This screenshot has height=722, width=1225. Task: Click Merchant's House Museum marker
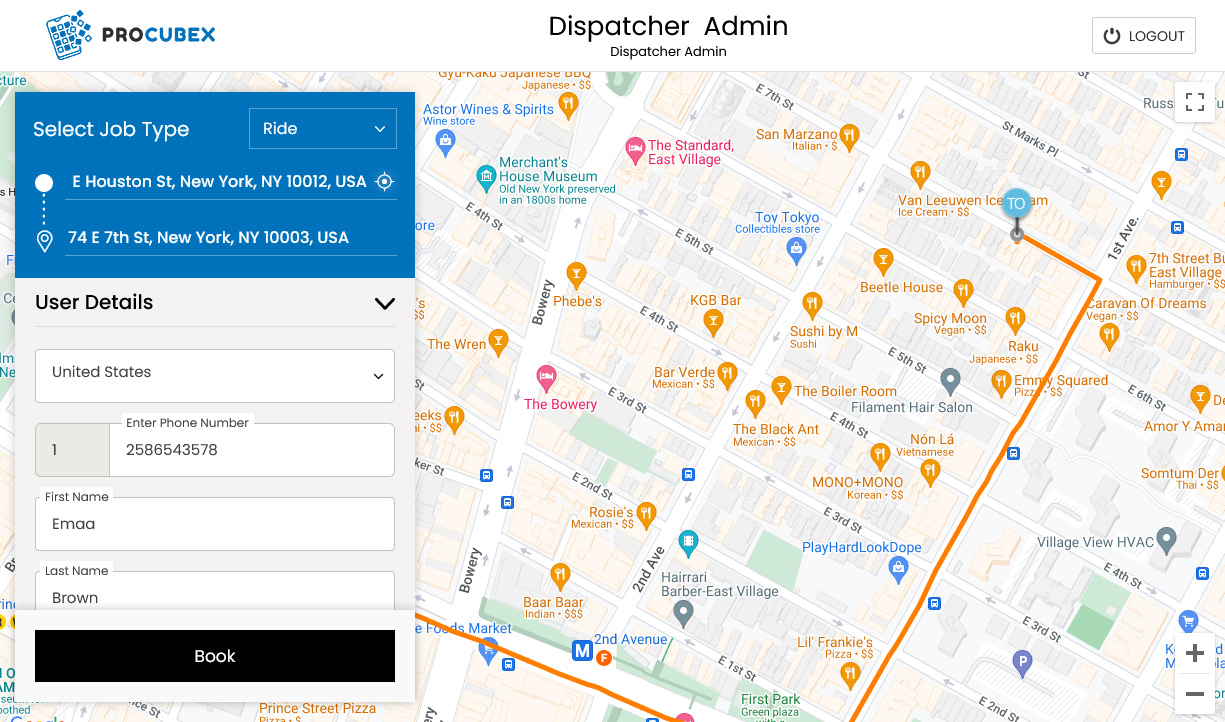click(x=486, y=179)
